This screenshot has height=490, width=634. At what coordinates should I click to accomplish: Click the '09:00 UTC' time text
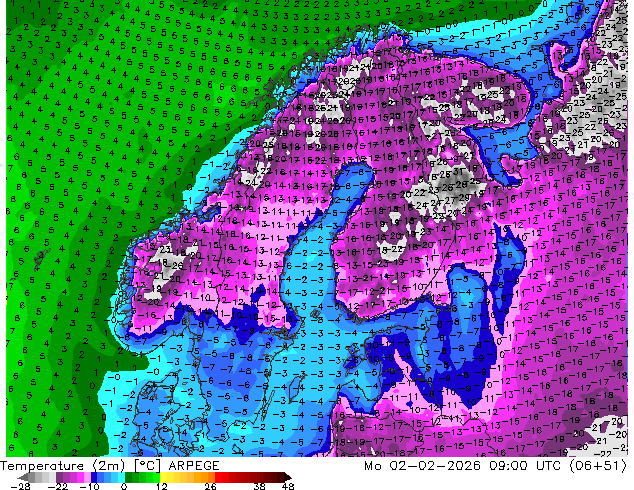(525, 466)
